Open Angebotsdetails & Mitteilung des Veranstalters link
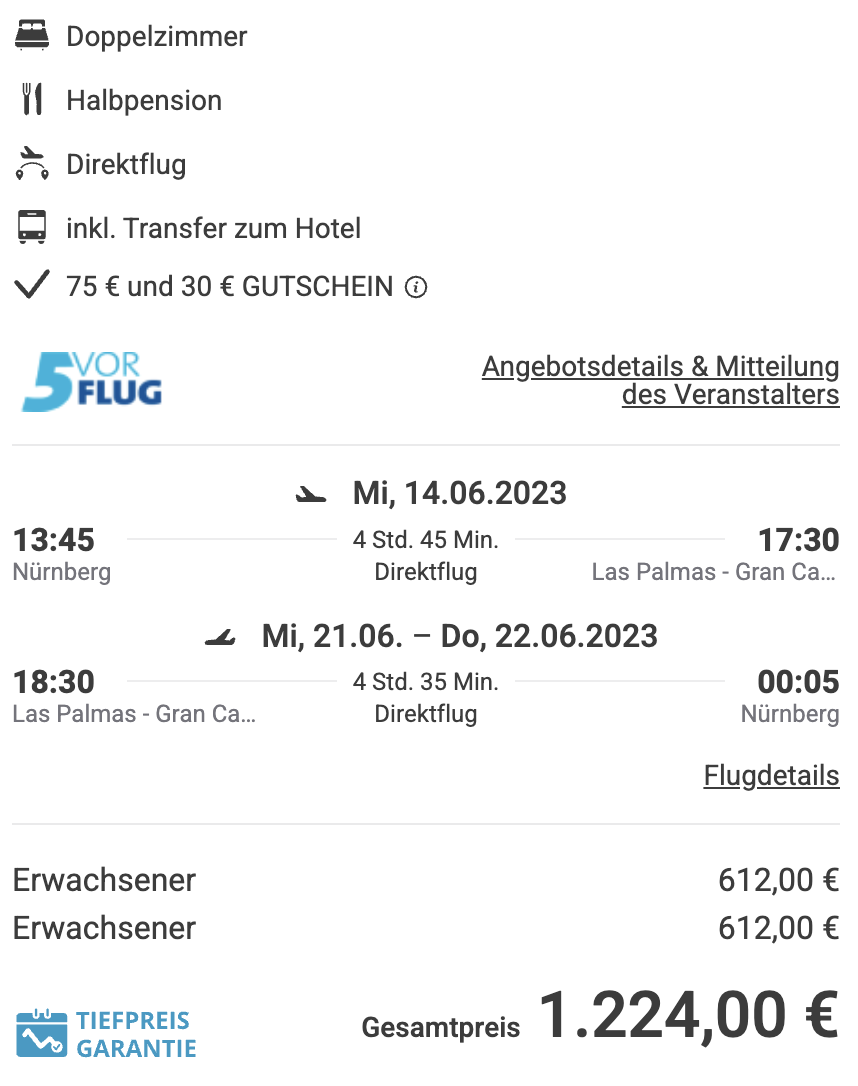This screenshot has width=858, height=1086. [x=661, y=380]
